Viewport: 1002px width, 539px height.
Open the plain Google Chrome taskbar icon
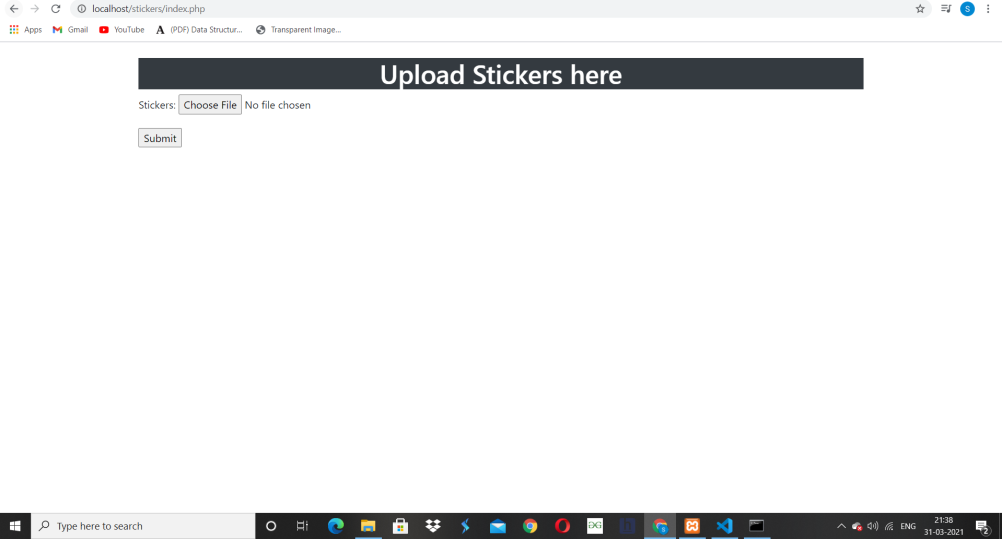(x=530, y=526)
